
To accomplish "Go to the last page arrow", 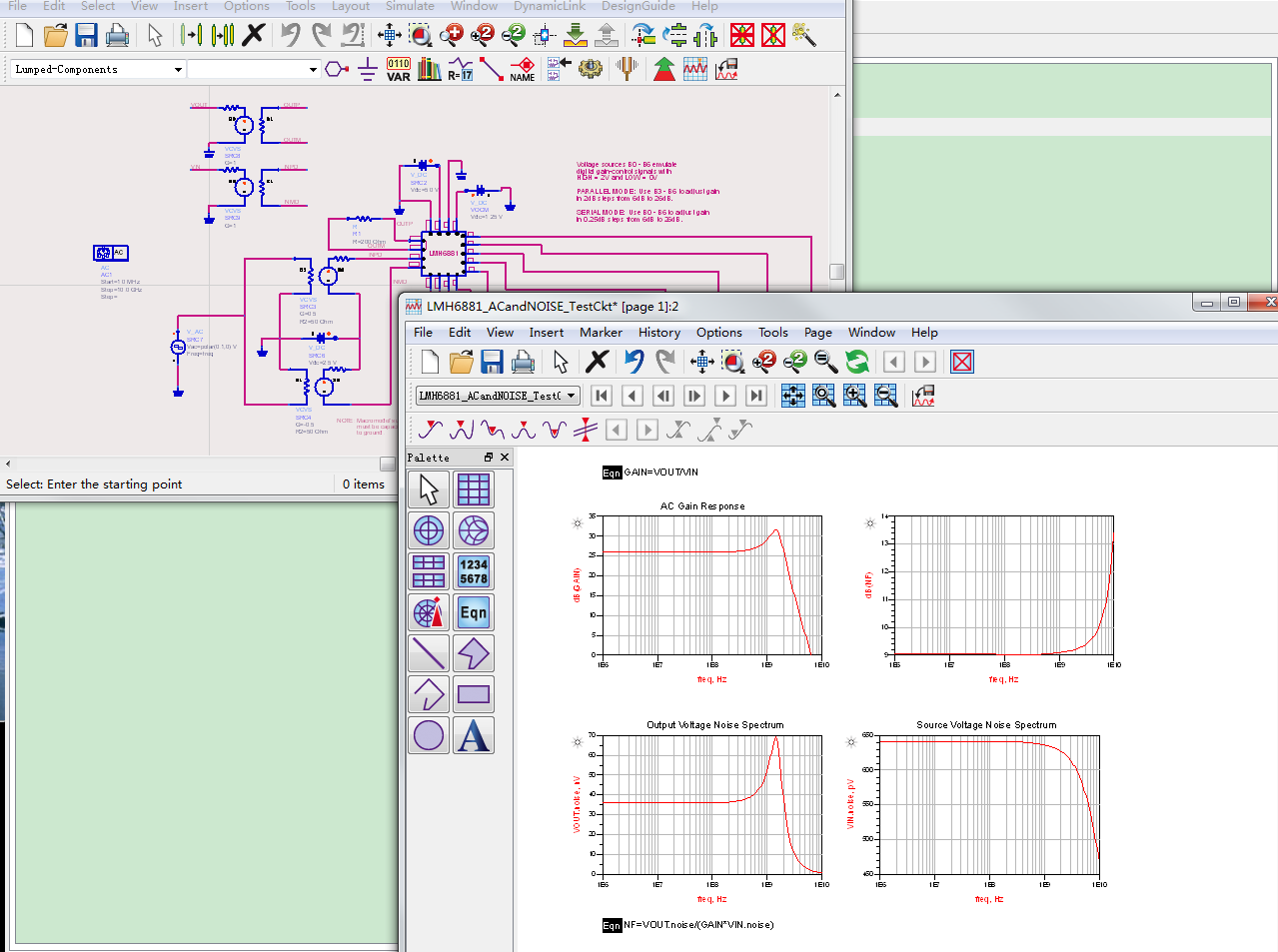I will click(x=756, y=396).
